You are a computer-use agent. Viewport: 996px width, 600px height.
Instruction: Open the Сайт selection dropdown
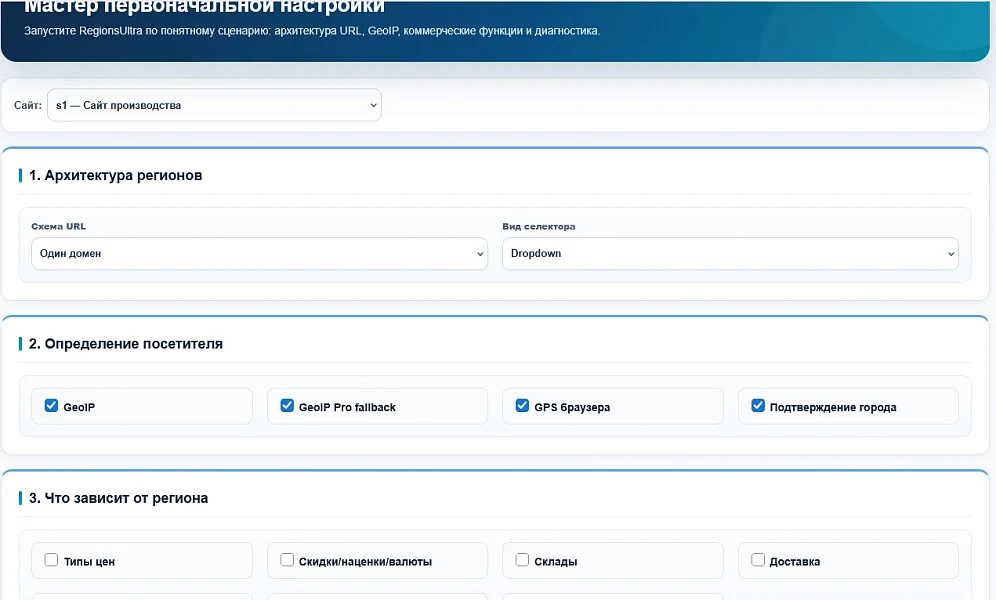[214, 105]
